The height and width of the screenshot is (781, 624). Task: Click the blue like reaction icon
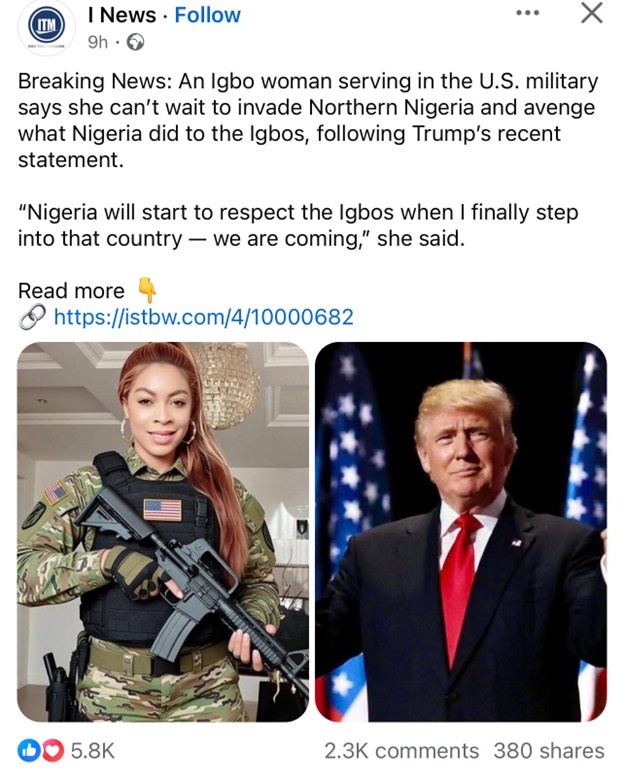tap(29, 751)
